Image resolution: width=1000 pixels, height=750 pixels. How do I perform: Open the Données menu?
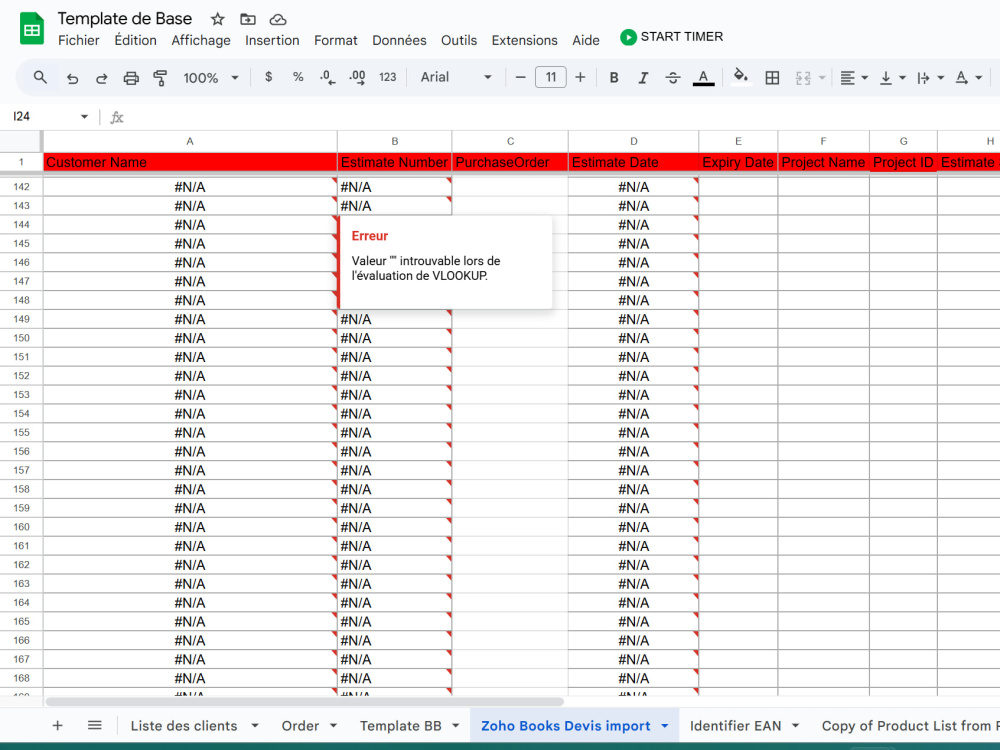tap(399, 40)
